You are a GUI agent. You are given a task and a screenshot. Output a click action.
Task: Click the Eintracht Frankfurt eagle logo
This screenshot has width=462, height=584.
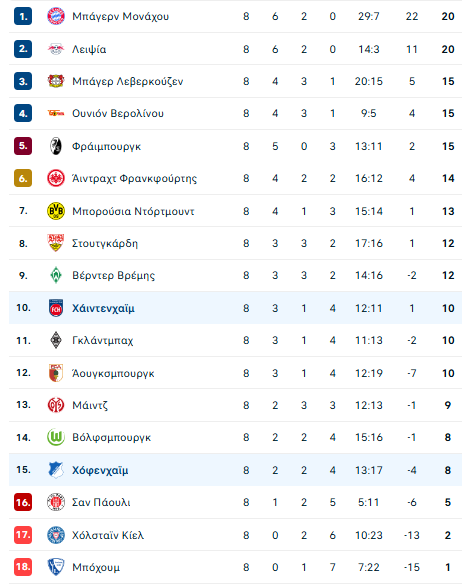pos(56,178)
